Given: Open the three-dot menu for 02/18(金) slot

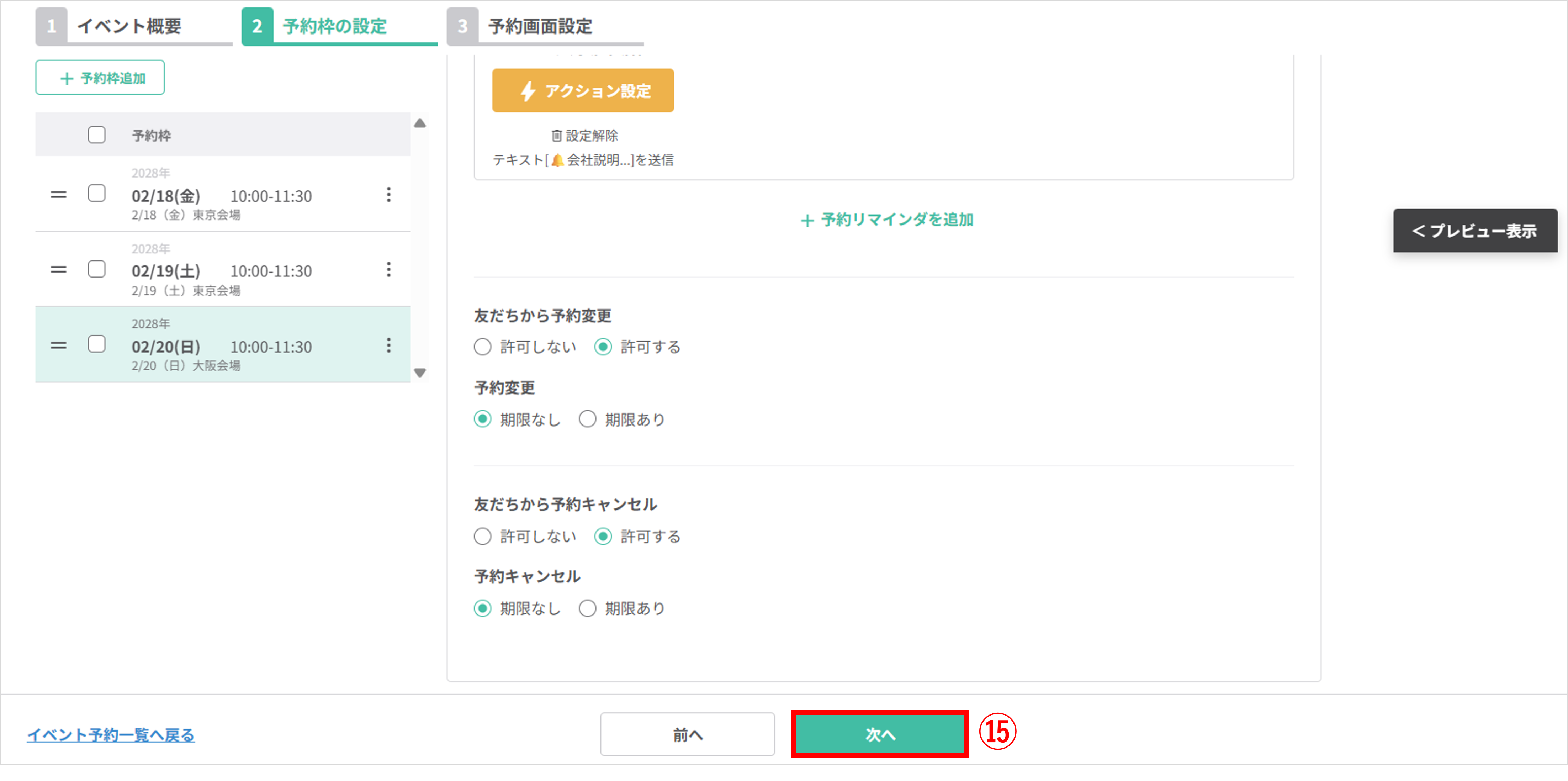Looking at the screenshot, I should point(388,195).
